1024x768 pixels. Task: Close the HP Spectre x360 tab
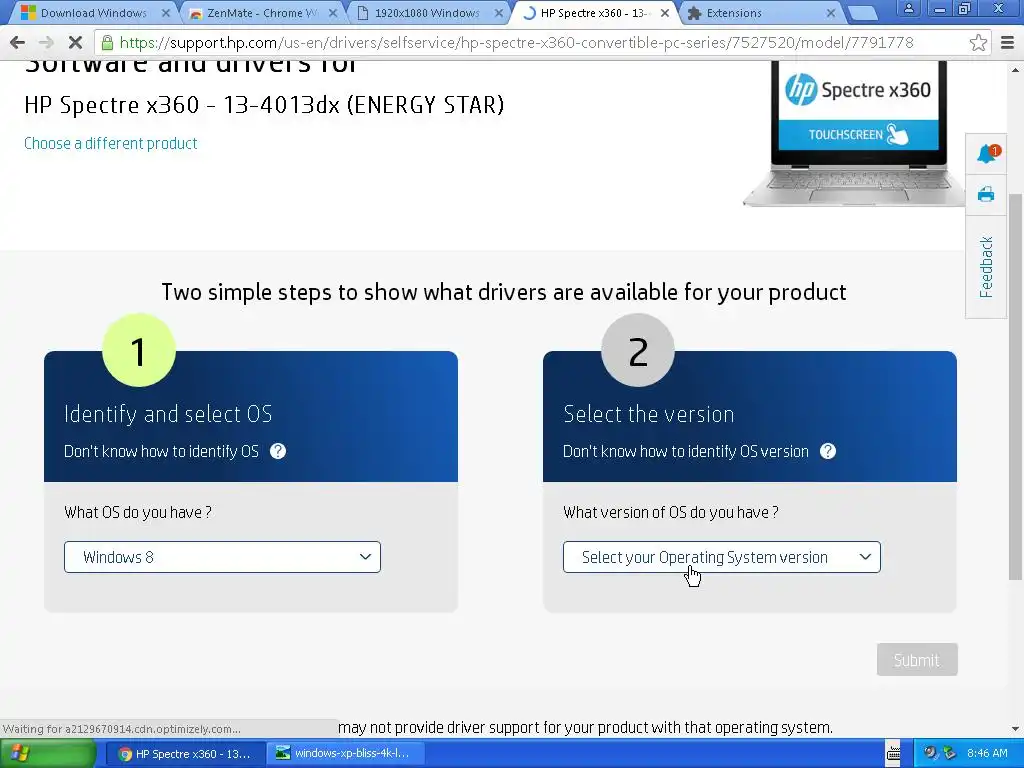pyautogui.click(x=665, y=13)
